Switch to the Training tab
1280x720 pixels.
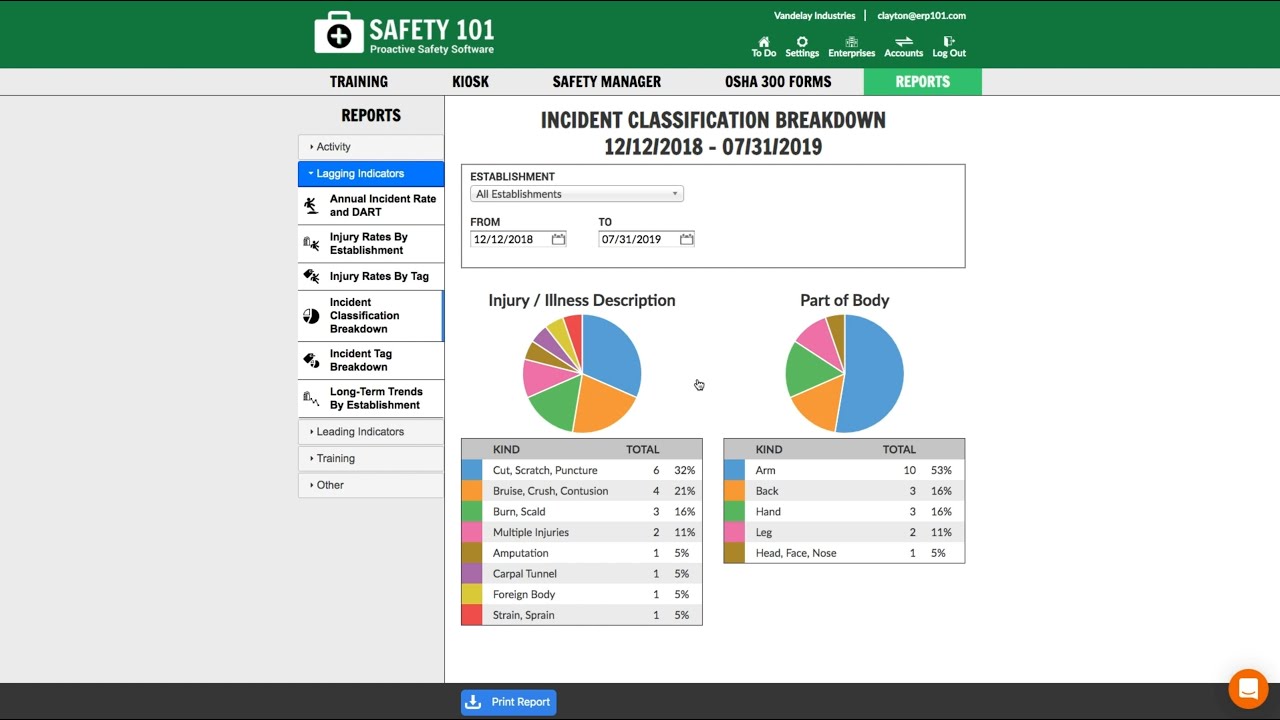[x=359, y=82]
